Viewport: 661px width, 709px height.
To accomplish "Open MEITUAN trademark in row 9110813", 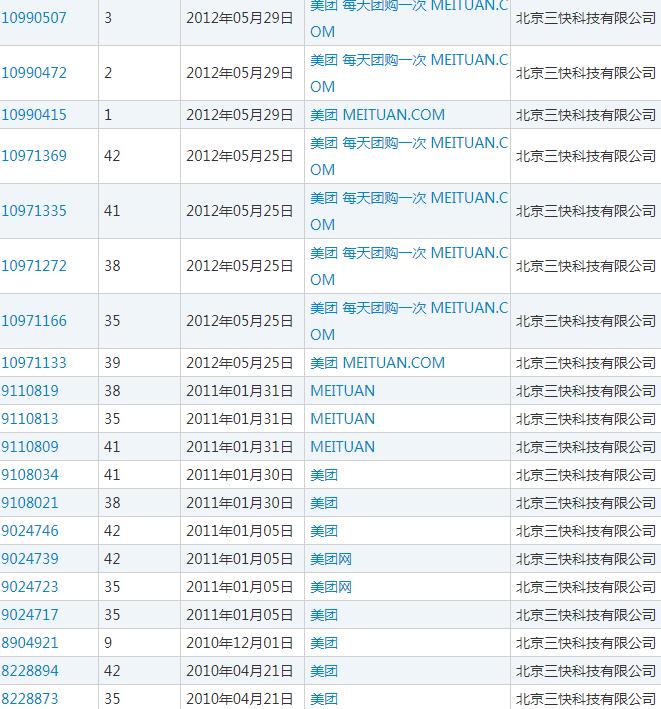I will pos(343,419).
